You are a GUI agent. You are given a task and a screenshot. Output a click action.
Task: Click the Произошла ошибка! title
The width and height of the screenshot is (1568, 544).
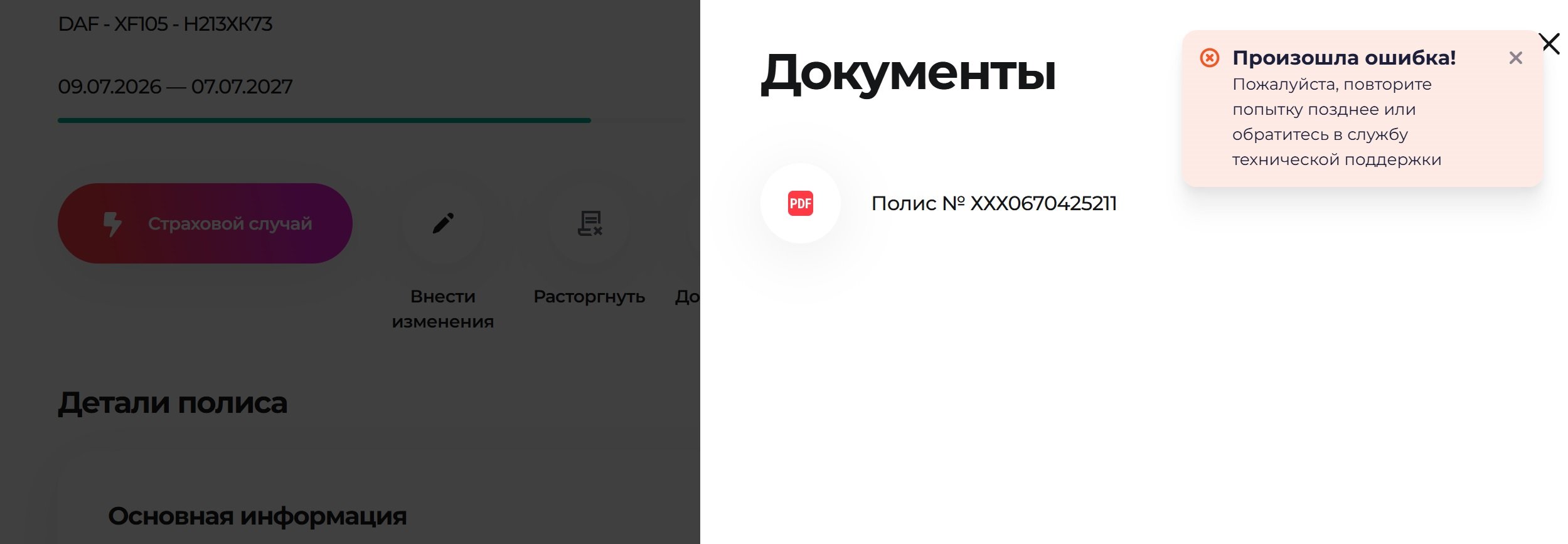[1344, 58]
